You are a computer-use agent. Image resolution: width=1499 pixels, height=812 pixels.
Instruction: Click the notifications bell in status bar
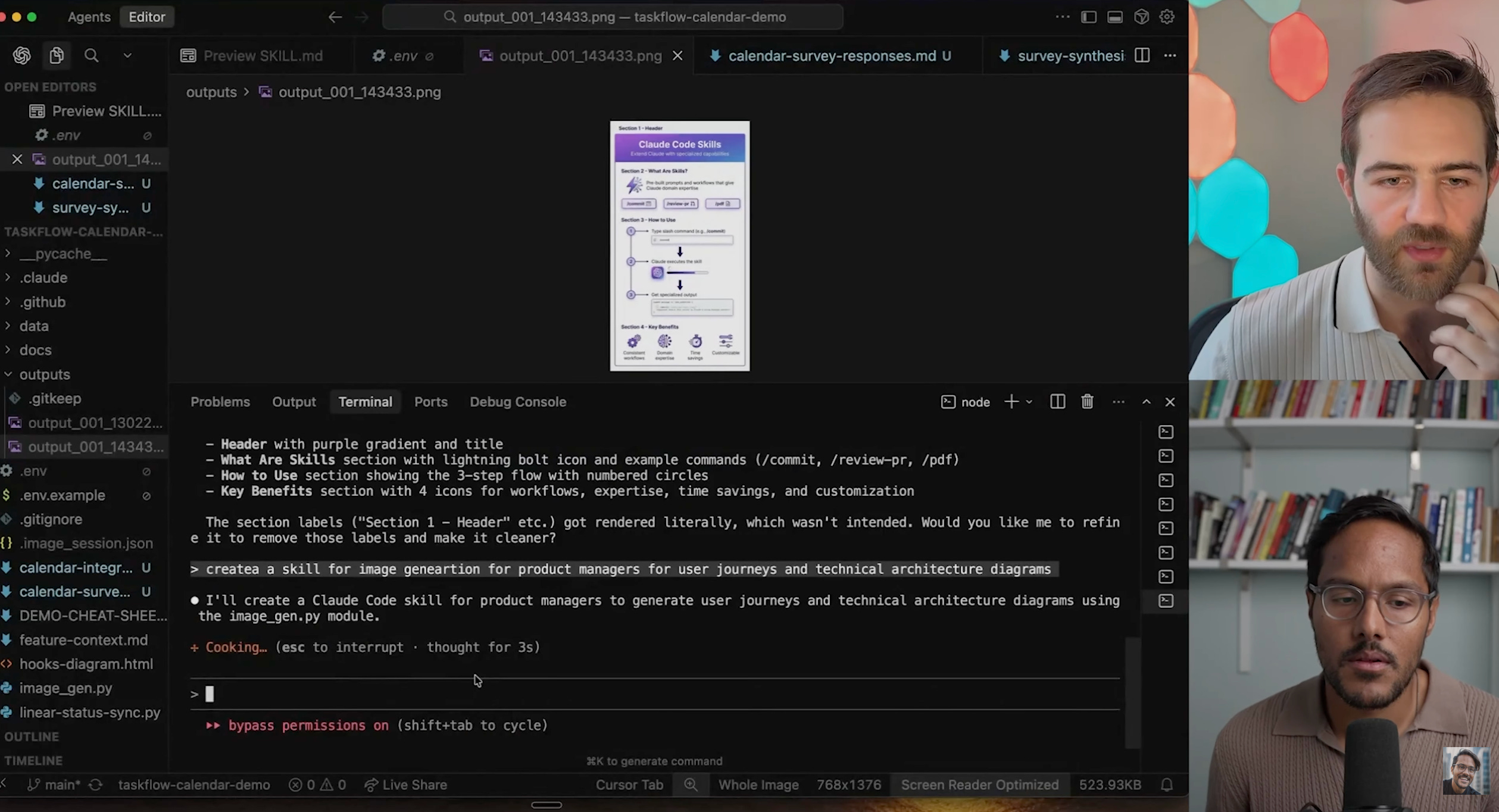pyautogui.click(x=1167, y=785)
